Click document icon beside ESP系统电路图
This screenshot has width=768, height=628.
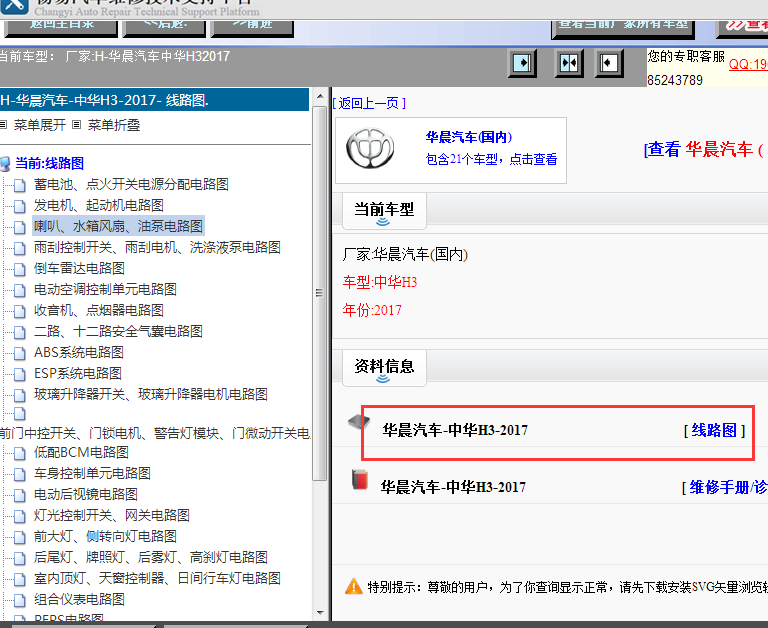[x=20, y=374]
